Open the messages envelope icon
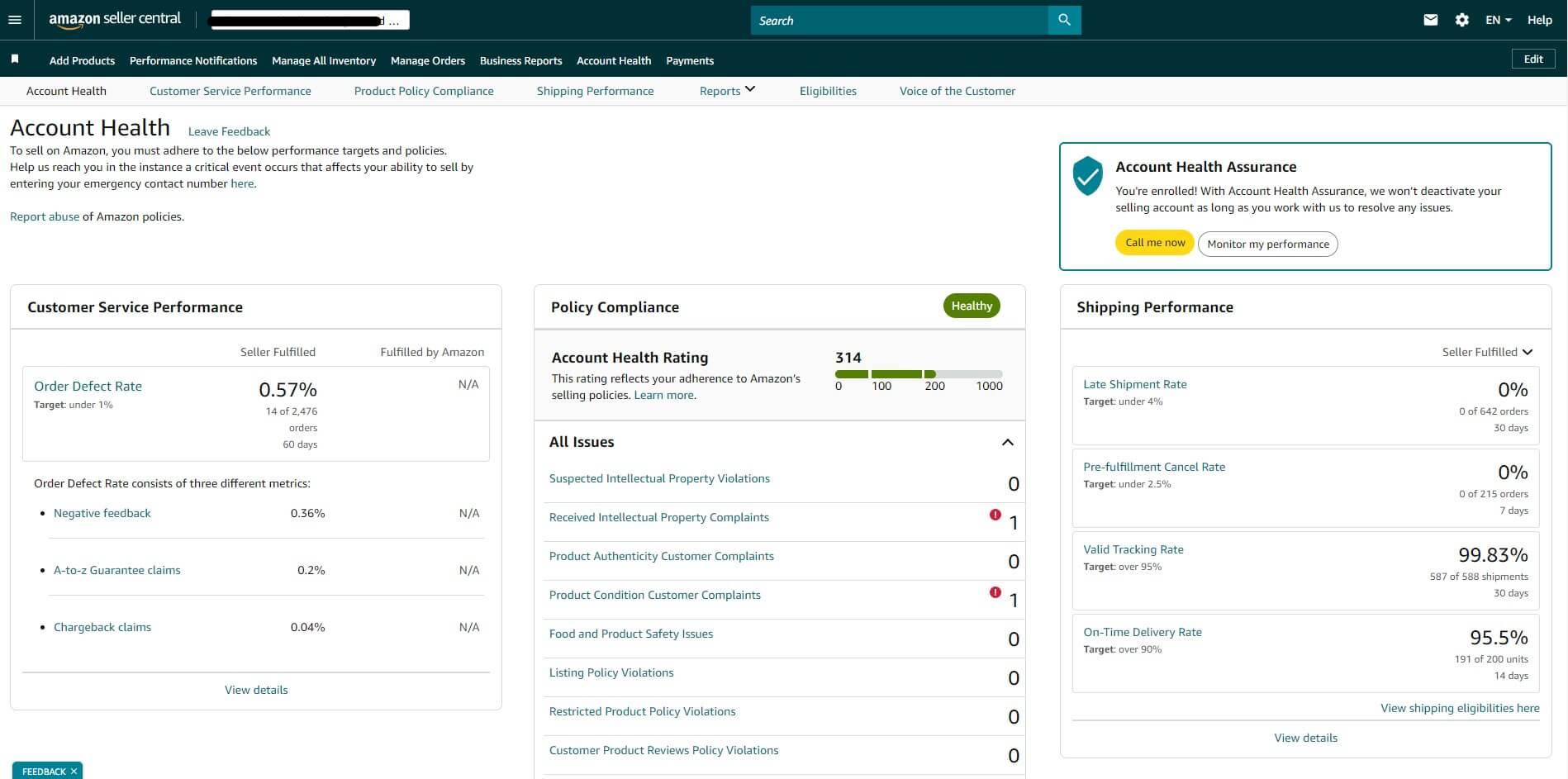This screenshot has height=779, width=1568. (x=1431, y=20)
